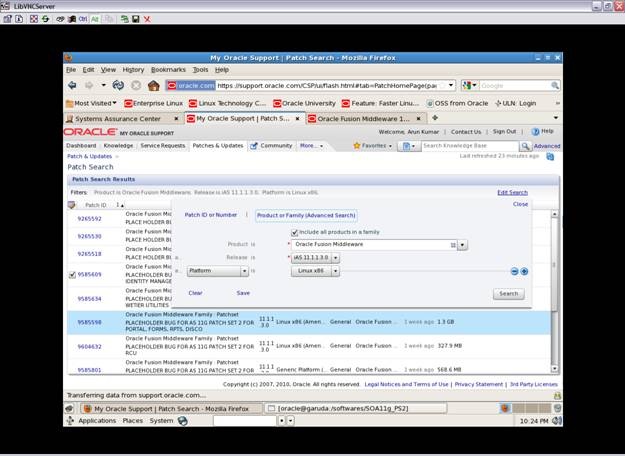Switch to Patch ID or Number tab

pyautogui.click(x=210, y=215)
